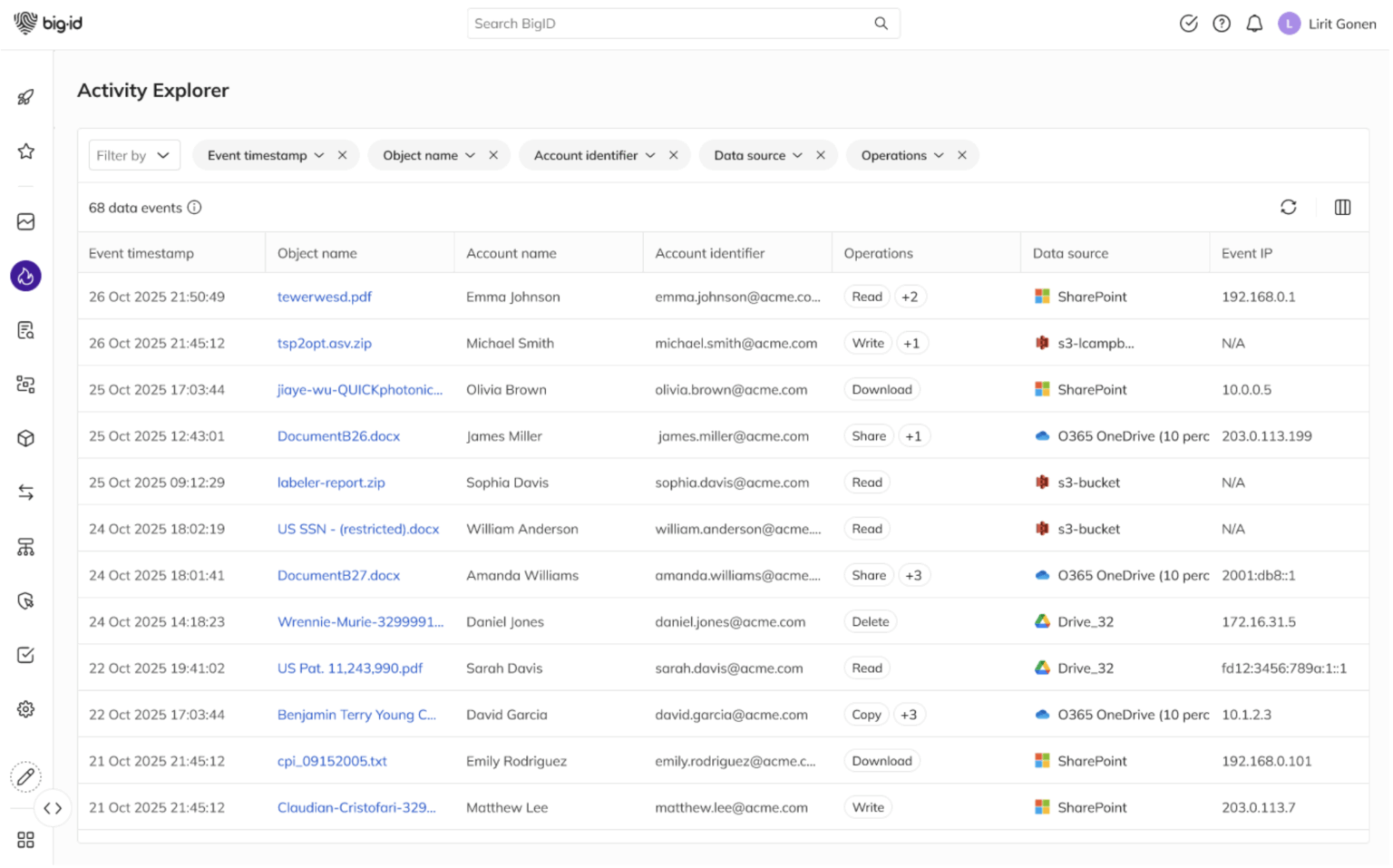Image resolution: width=1393 pixels, height=868 pixels.
Task: Open the Filter by dropdown
Action: click(134, 156)
